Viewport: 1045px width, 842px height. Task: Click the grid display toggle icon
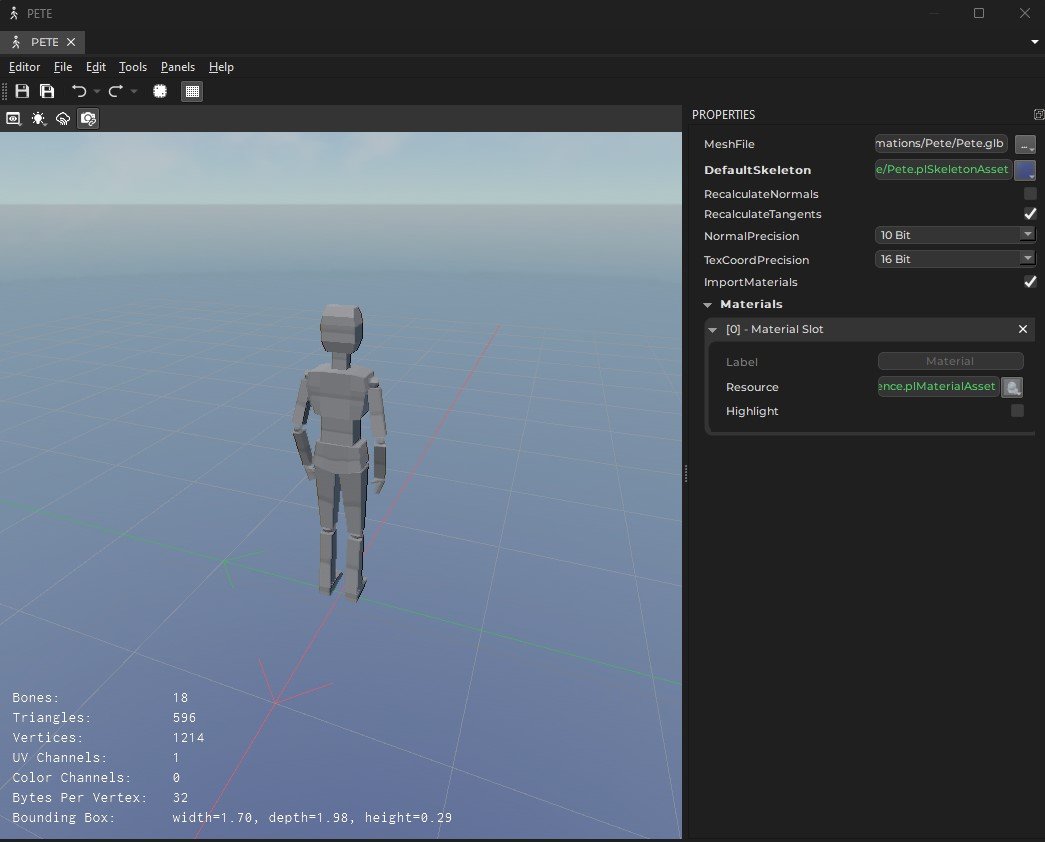click(x=191, y=91)
